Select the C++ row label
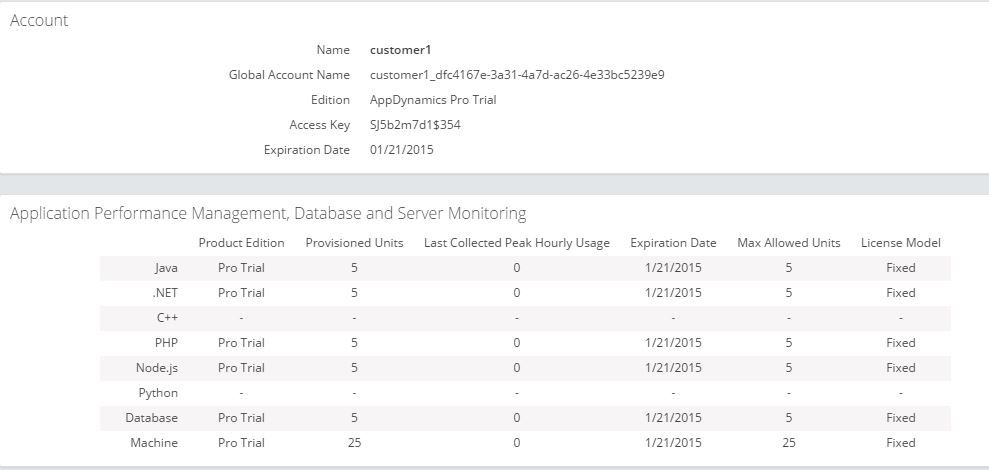989x470 pixels. pyautogui.click(x=167, y=318)
